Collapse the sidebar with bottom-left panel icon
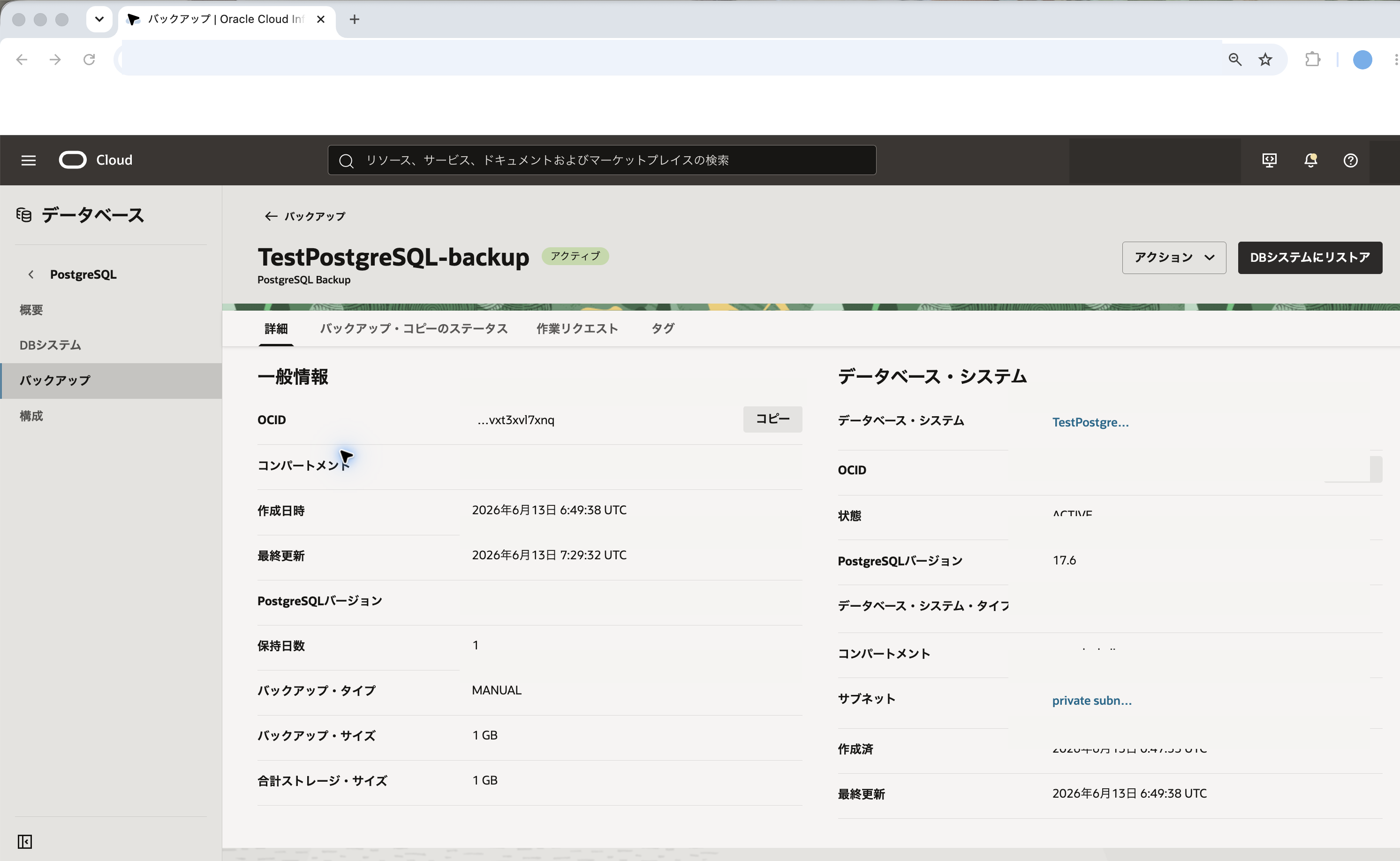 coord(24,842)
